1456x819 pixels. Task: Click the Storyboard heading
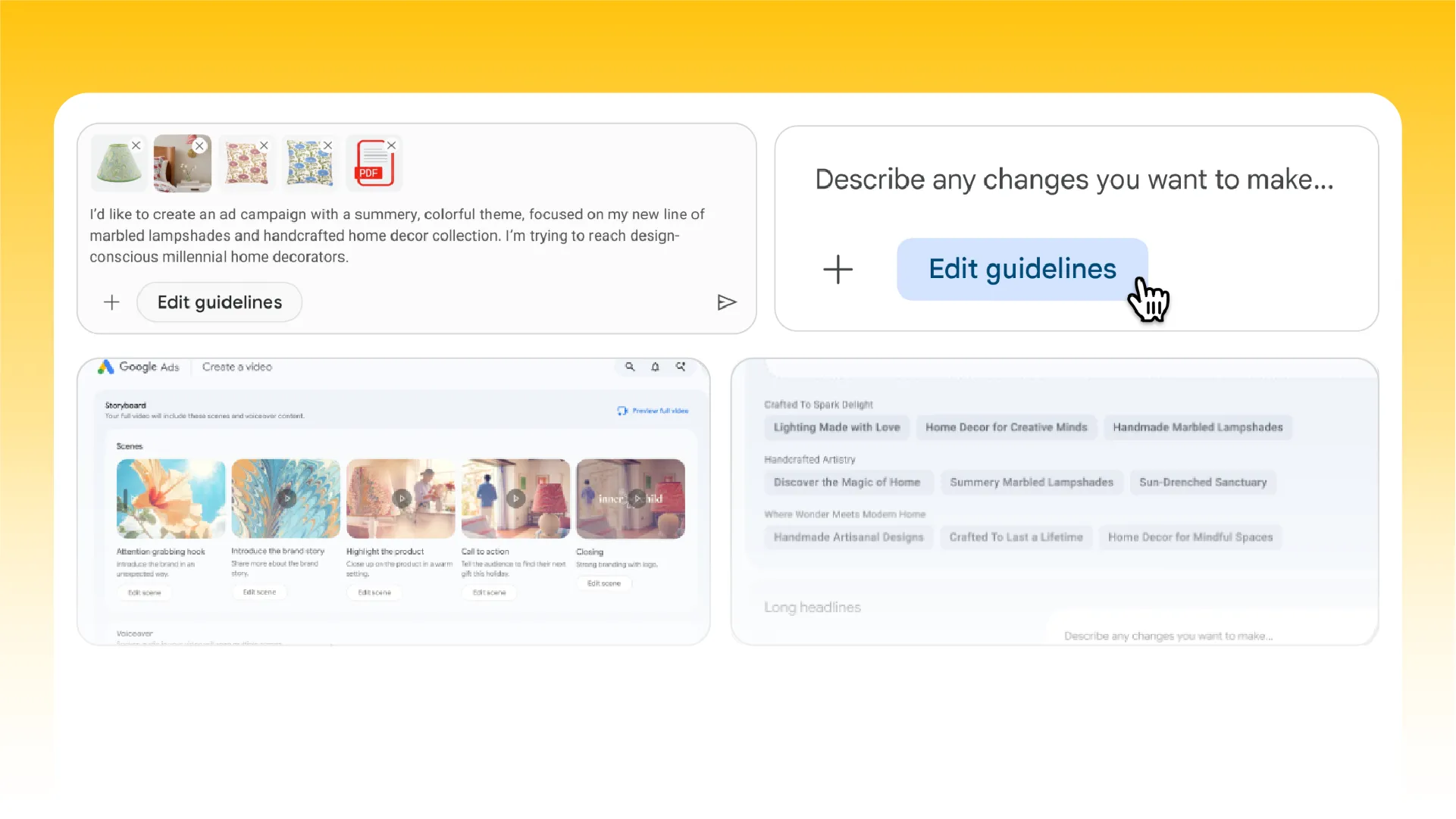tap(126, 405)
